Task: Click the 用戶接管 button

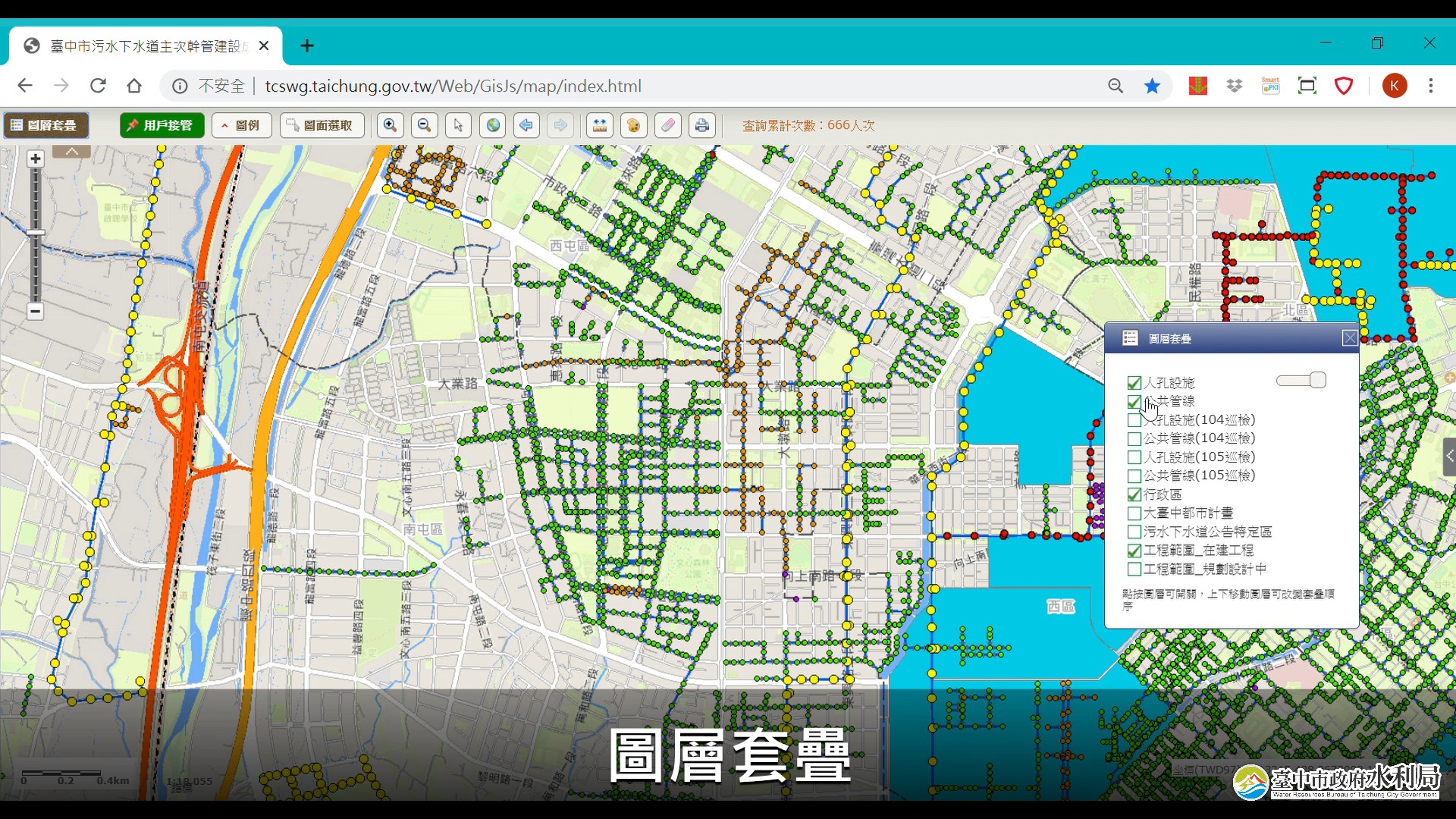Action: coord(162,125)
